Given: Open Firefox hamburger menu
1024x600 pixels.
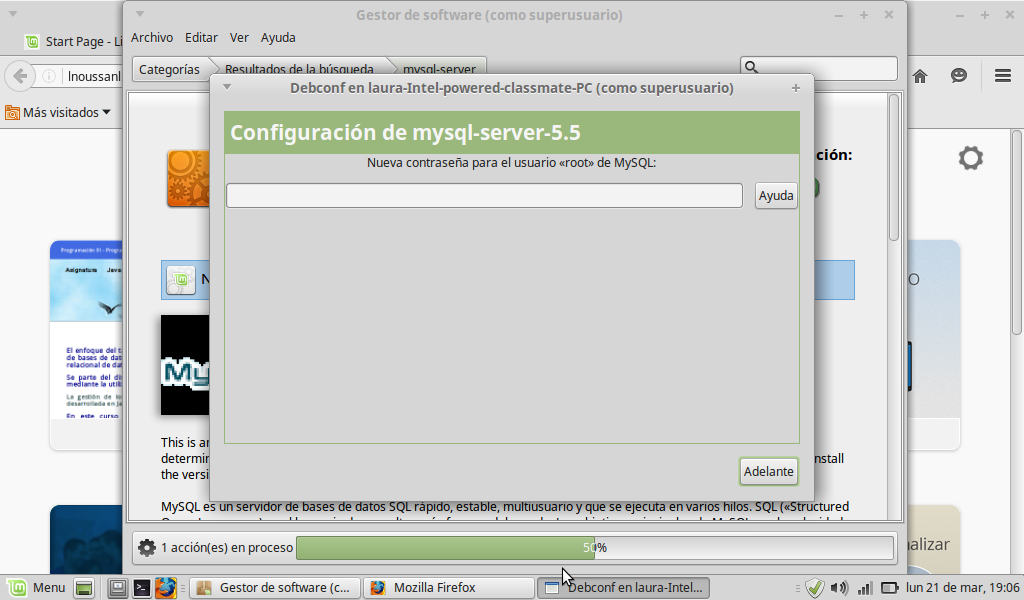Looking at the screenshot, I should [1002, 76].
